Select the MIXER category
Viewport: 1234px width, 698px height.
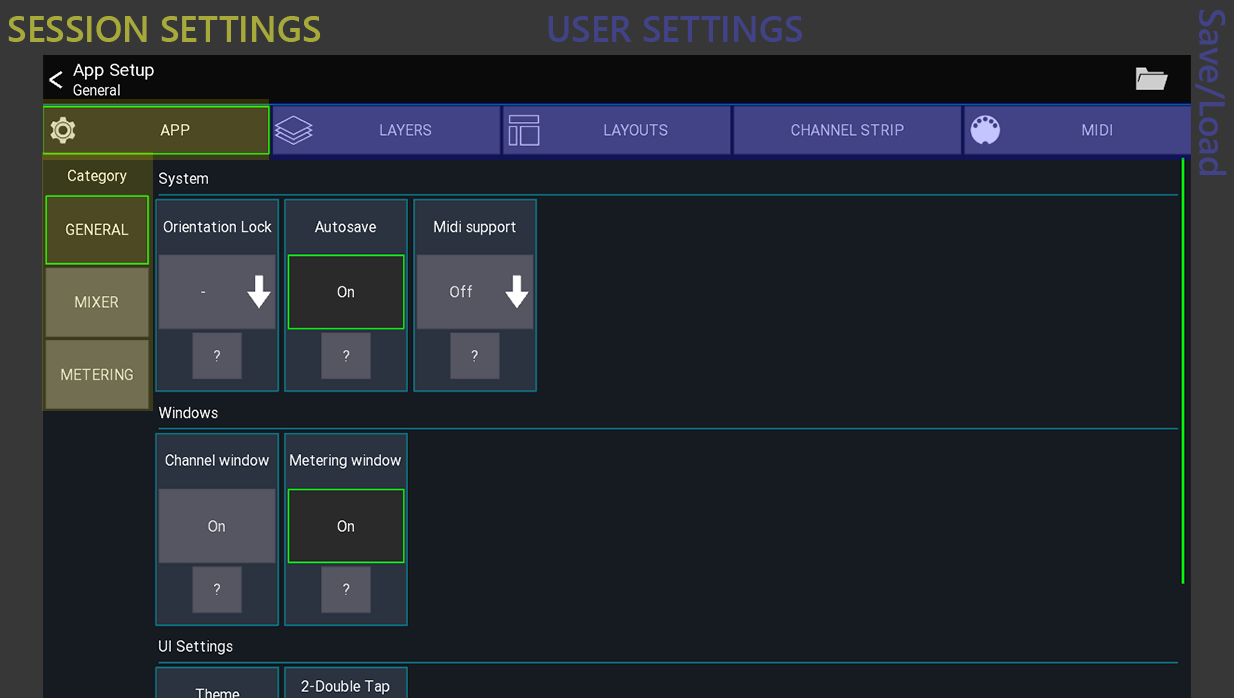[x=97, y=302]
